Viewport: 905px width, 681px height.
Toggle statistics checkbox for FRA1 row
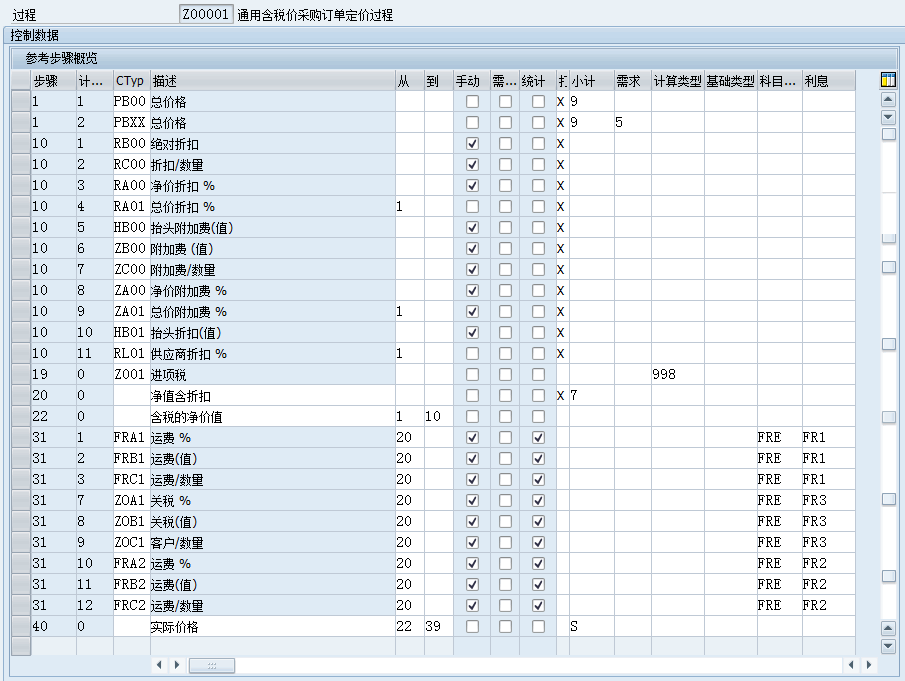click(538, 437)
